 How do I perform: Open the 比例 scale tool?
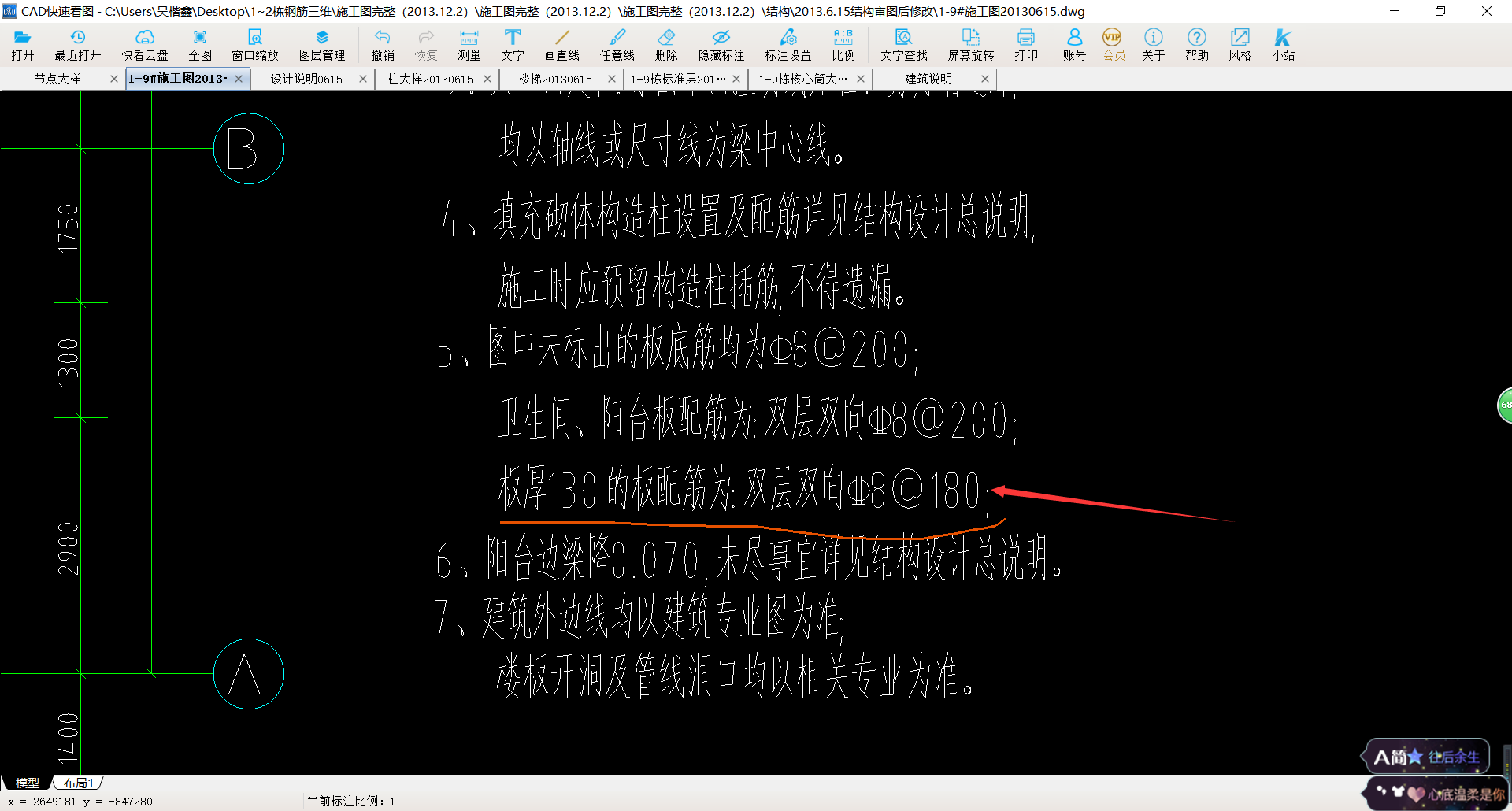click(843, 45)
